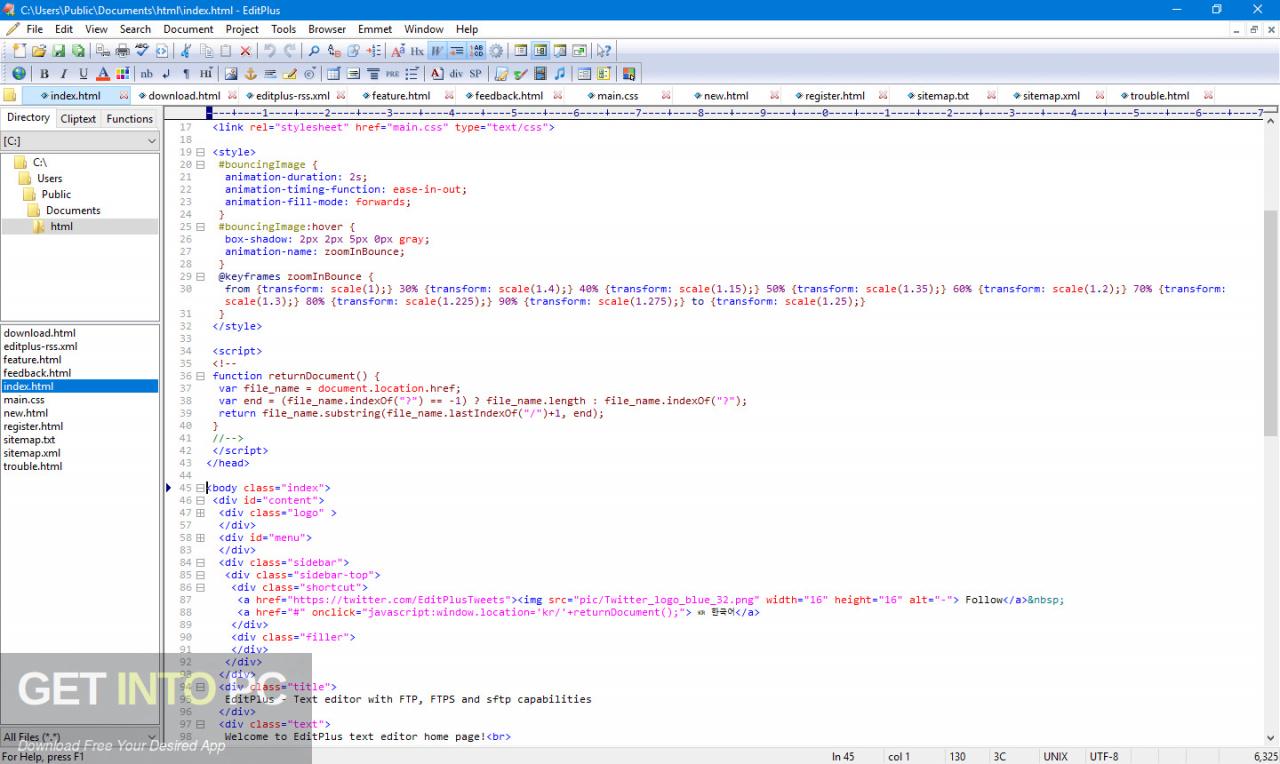
Task: Click the Replace icon
Action: [x=334, y=50]
